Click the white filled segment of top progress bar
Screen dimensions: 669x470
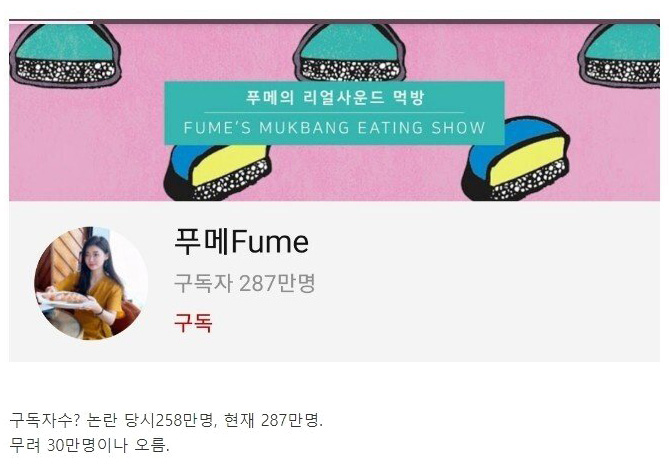51,21
